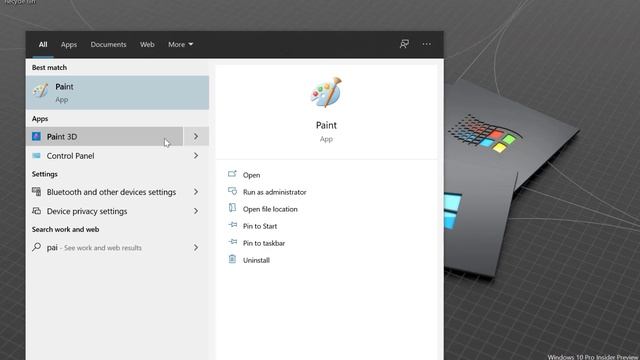The height and width of the screenshot is (360, 640).
Task: Switch to the Web tab
Action: [147, 44]
